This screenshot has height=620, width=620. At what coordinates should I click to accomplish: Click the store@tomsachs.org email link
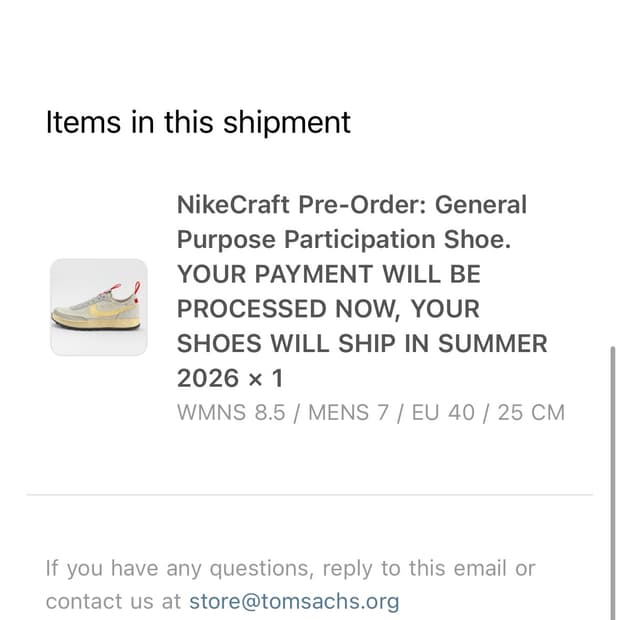click(294, 601)
